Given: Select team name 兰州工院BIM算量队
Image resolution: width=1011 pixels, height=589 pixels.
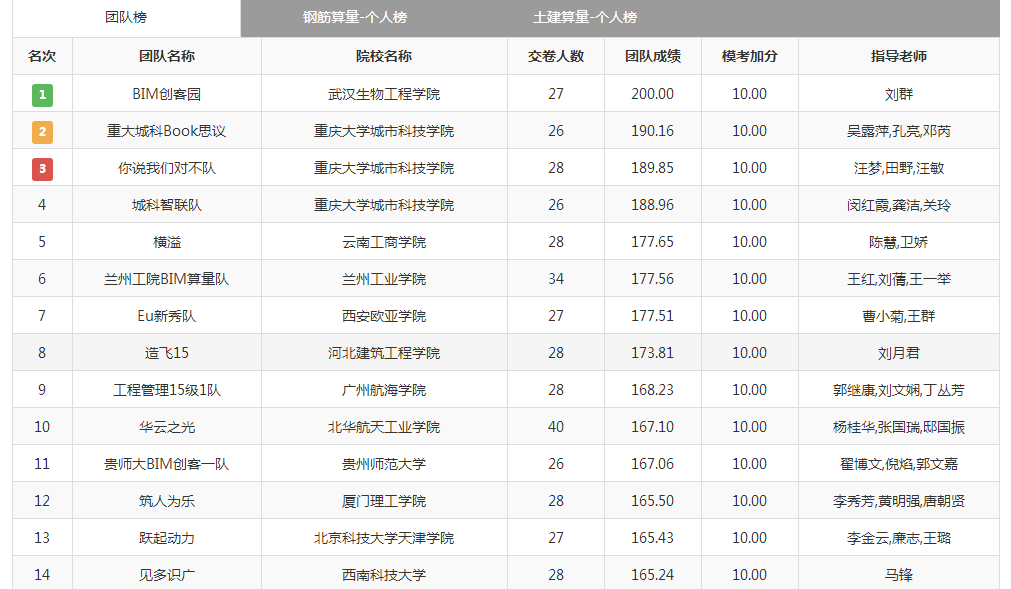Looking at the screenshot, I should [167, 279].
